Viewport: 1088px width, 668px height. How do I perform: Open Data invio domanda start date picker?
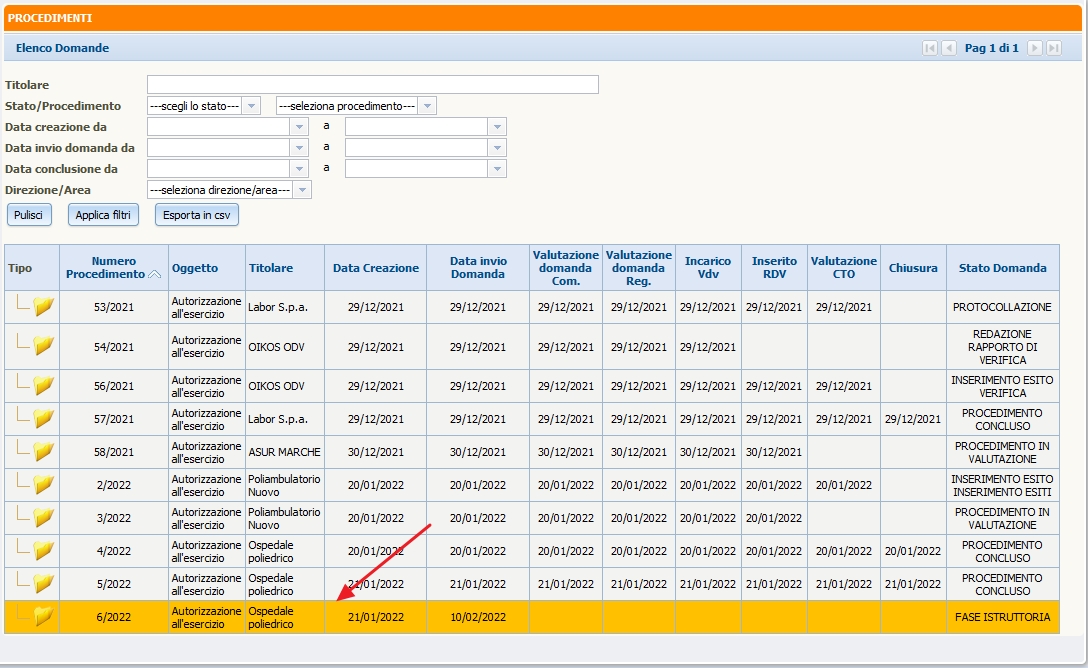click(x=299, y=148)
